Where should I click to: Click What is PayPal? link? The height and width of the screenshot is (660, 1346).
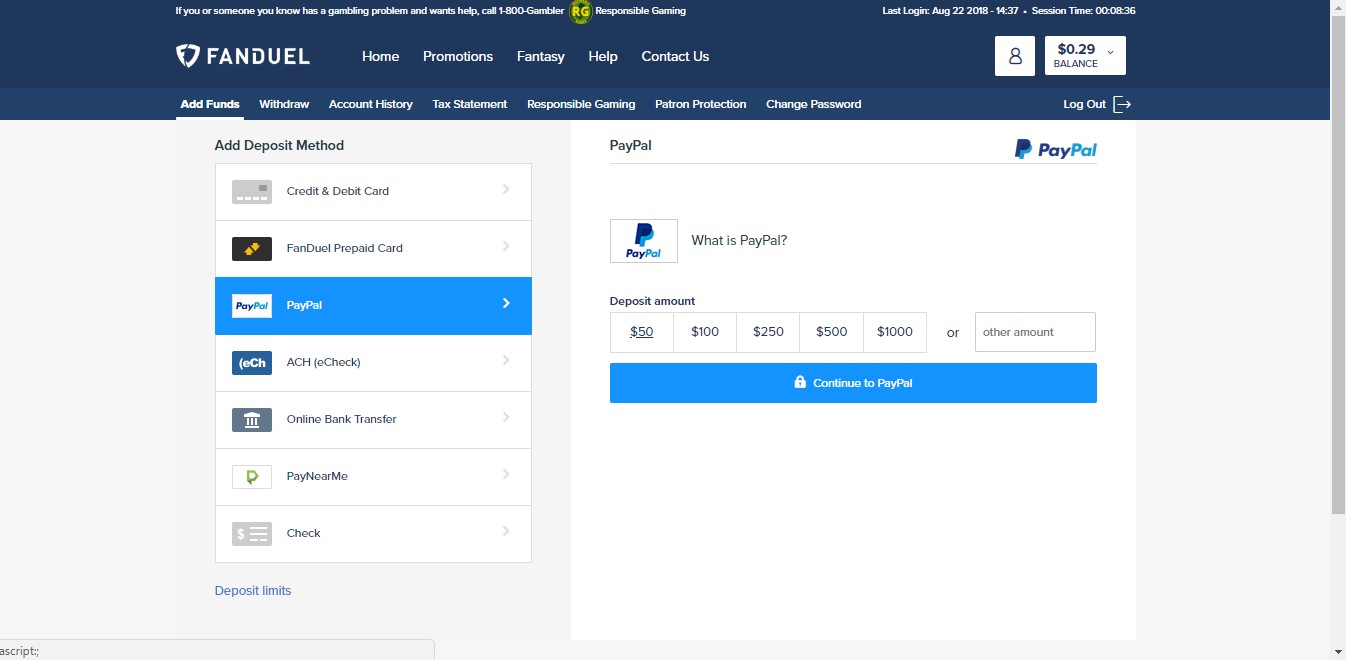(739, 241)
